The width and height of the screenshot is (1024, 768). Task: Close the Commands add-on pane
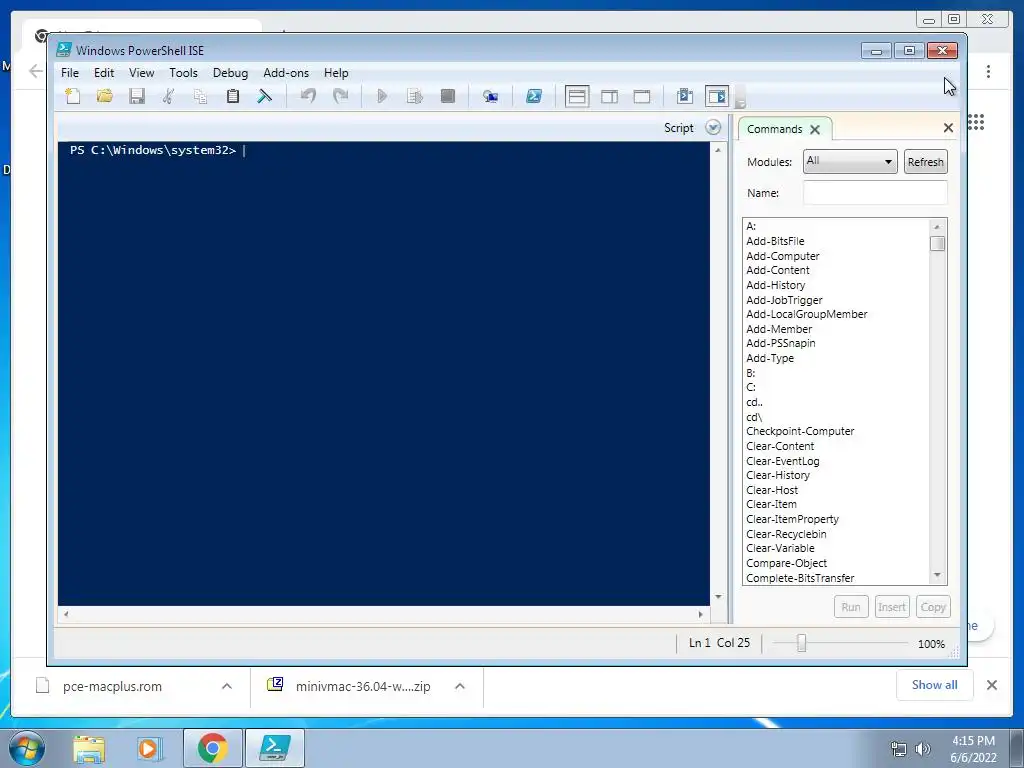[948, 128]
